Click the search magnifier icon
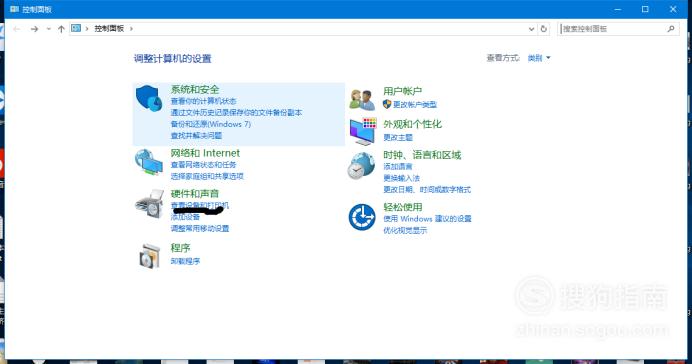Screen dimensions: 692x364 (x=671, y=29)
